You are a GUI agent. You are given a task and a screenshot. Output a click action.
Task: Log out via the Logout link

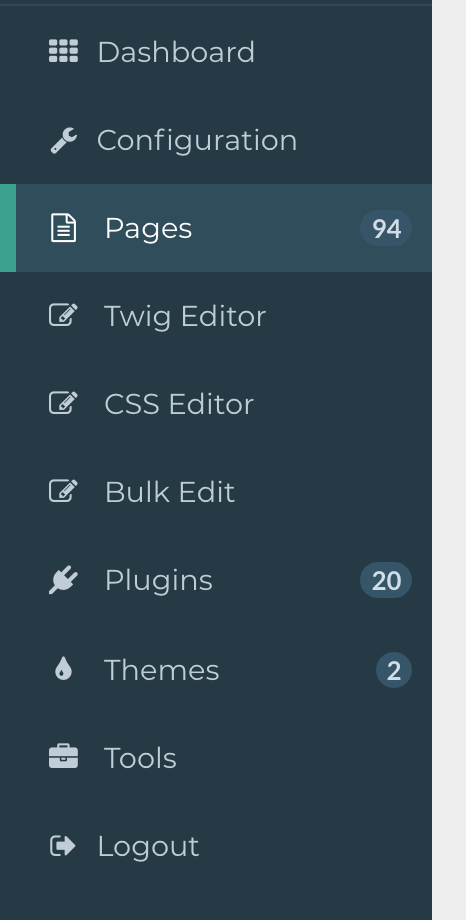click(x=216, y=846)
